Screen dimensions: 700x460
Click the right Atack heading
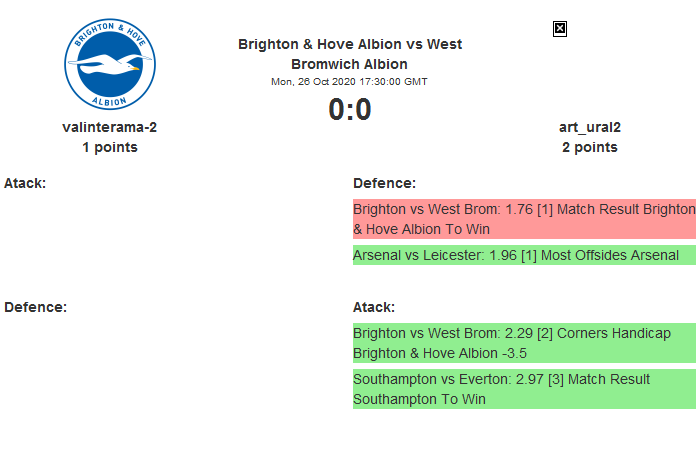tap(374, 307)
